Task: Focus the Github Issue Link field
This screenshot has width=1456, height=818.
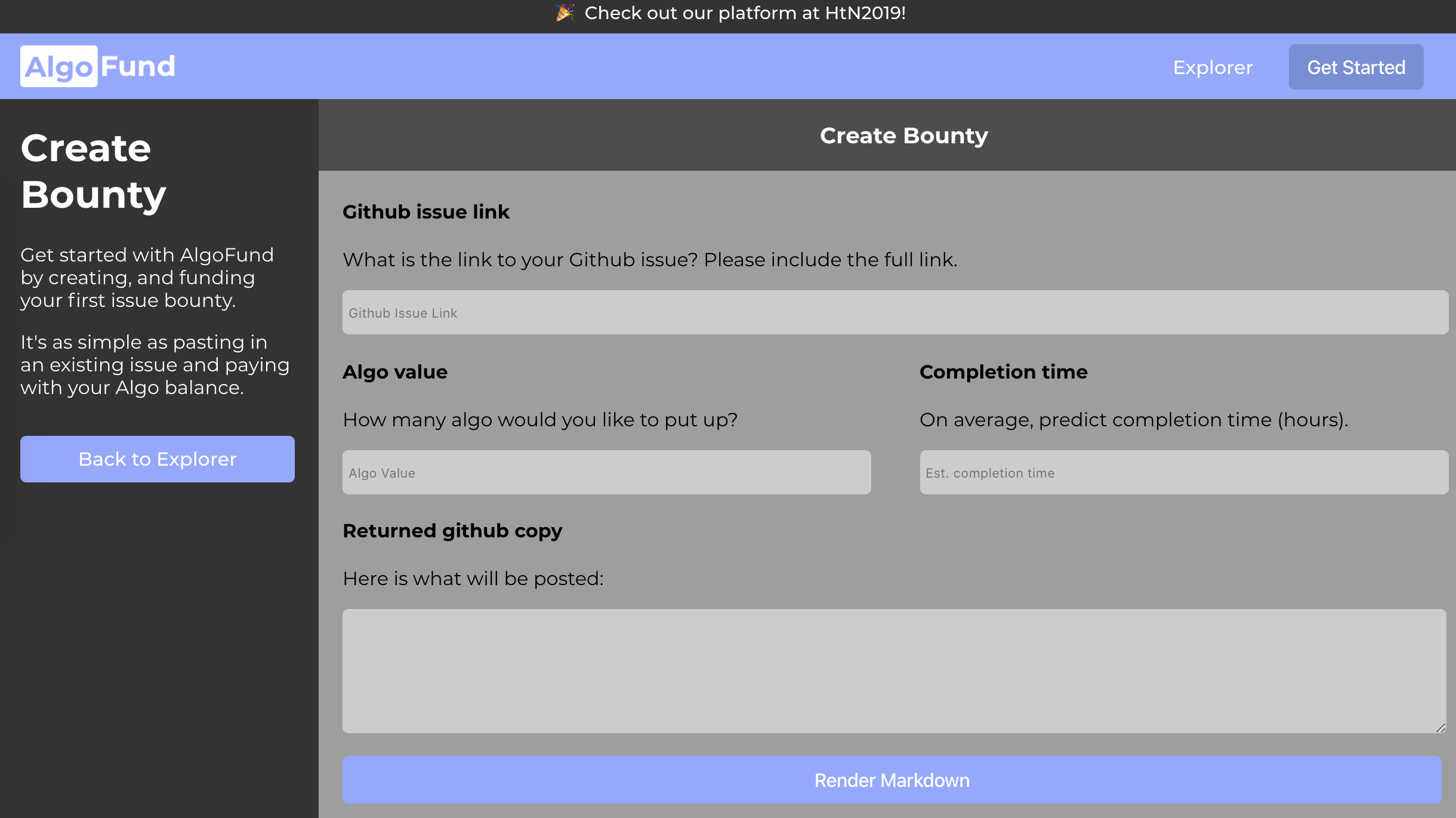Action: coord(895,312)
